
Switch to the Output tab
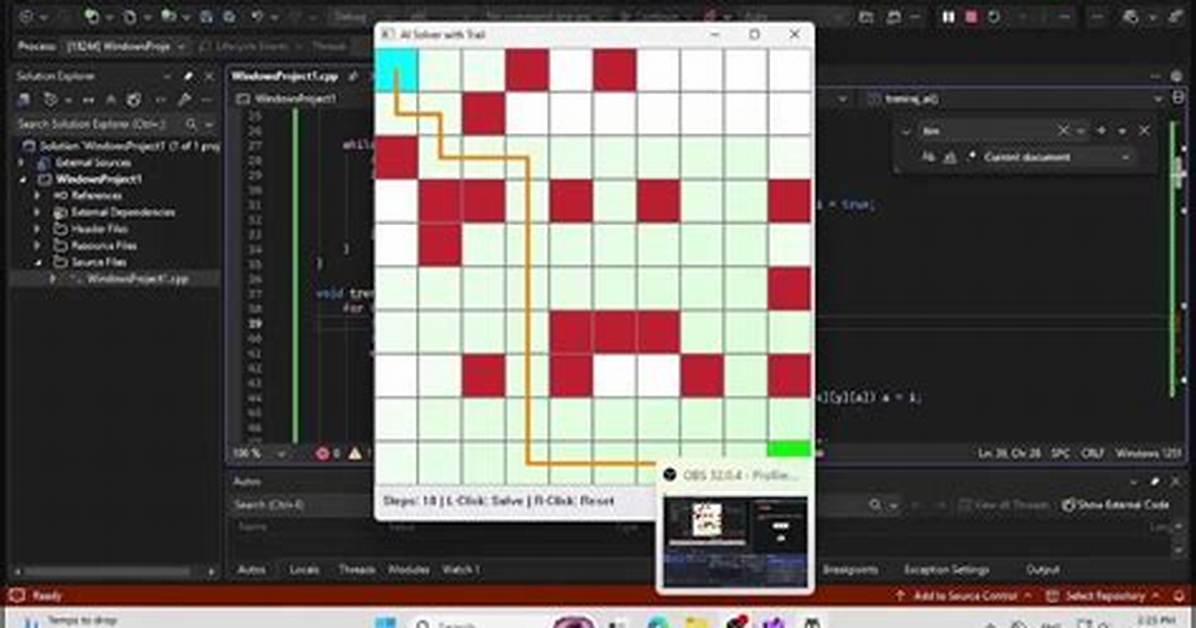pos(1042,569)
